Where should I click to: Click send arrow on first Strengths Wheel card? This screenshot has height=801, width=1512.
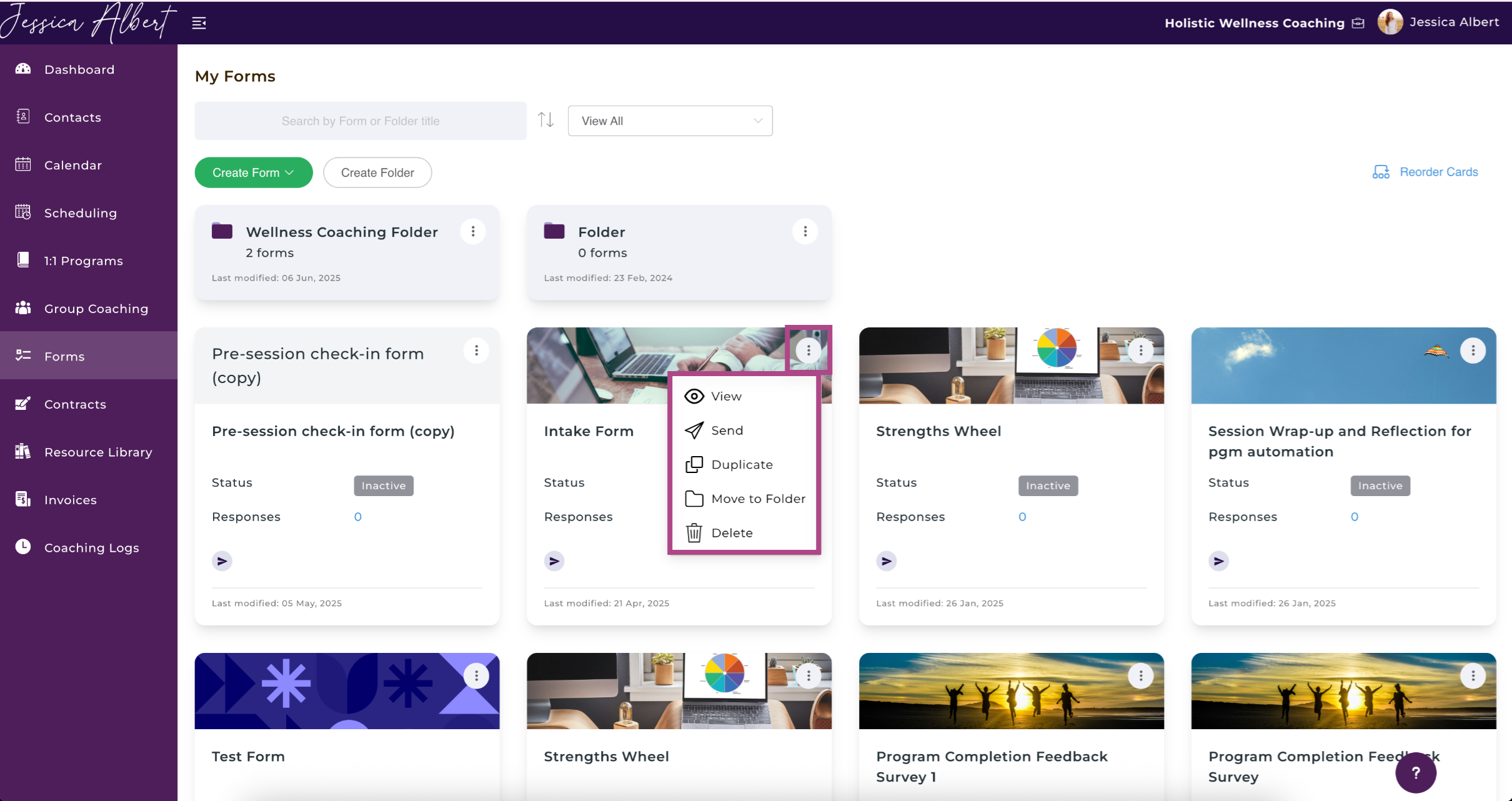pyautogui.click(x=887, y=561)
